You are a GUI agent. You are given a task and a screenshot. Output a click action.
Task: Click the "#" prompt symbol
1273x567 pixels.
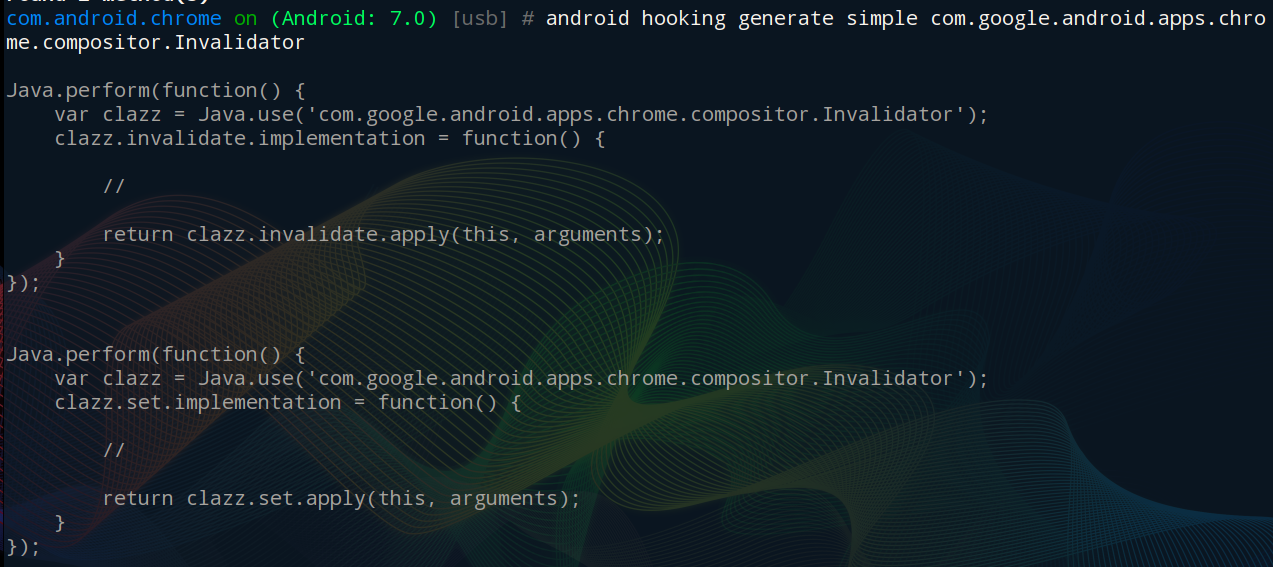point(528,19)
